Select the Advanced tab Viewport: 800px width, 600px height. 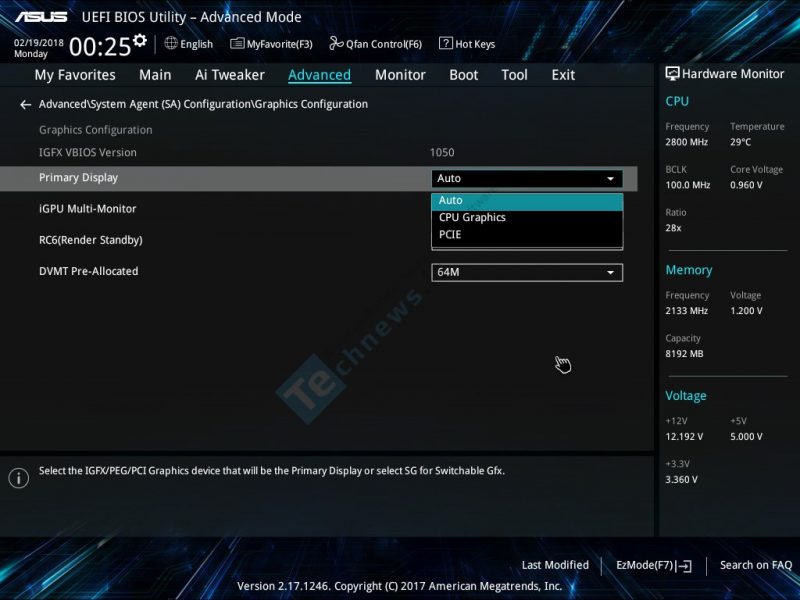tap(319, 75)
